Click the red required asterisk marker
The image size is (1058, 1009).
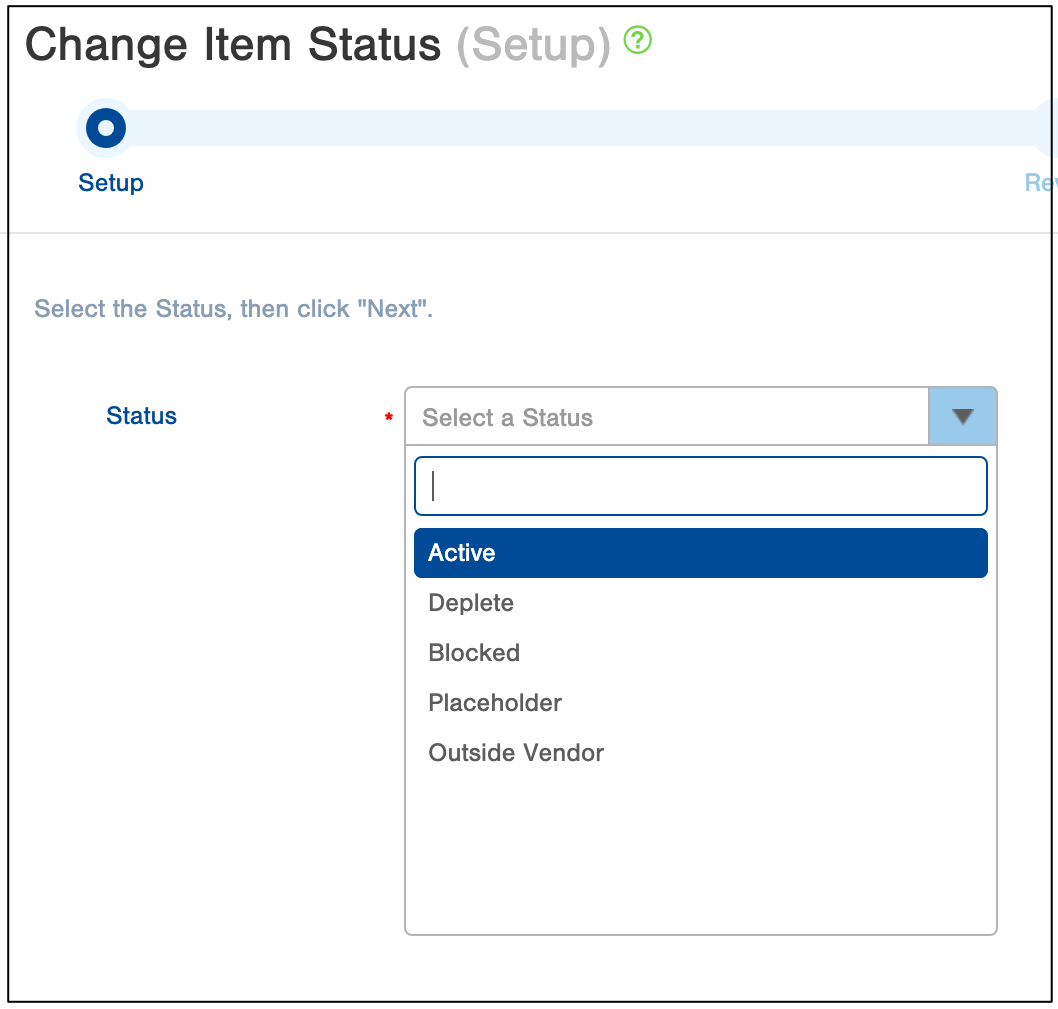pyautogui.click(x=389, y=419)
